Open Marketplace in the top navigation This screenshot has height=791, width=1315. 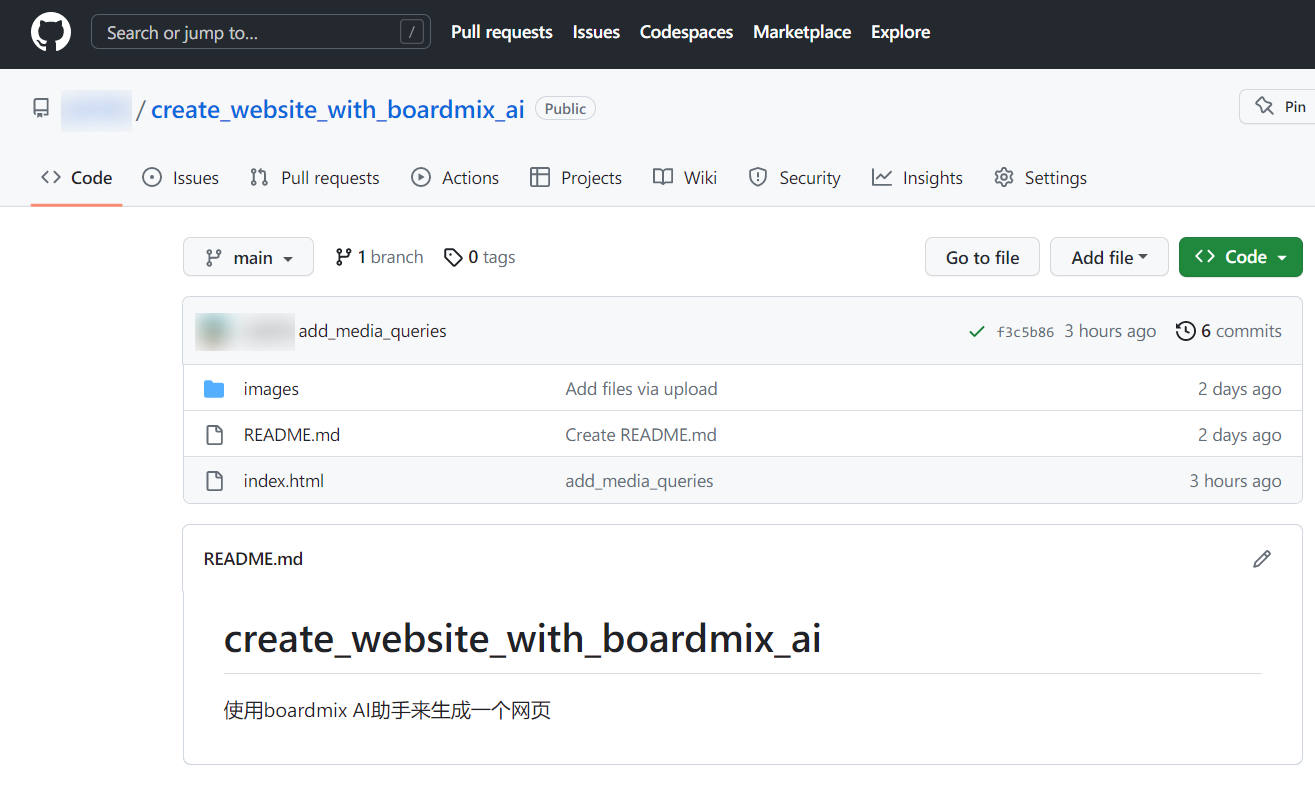click(802, 32)
